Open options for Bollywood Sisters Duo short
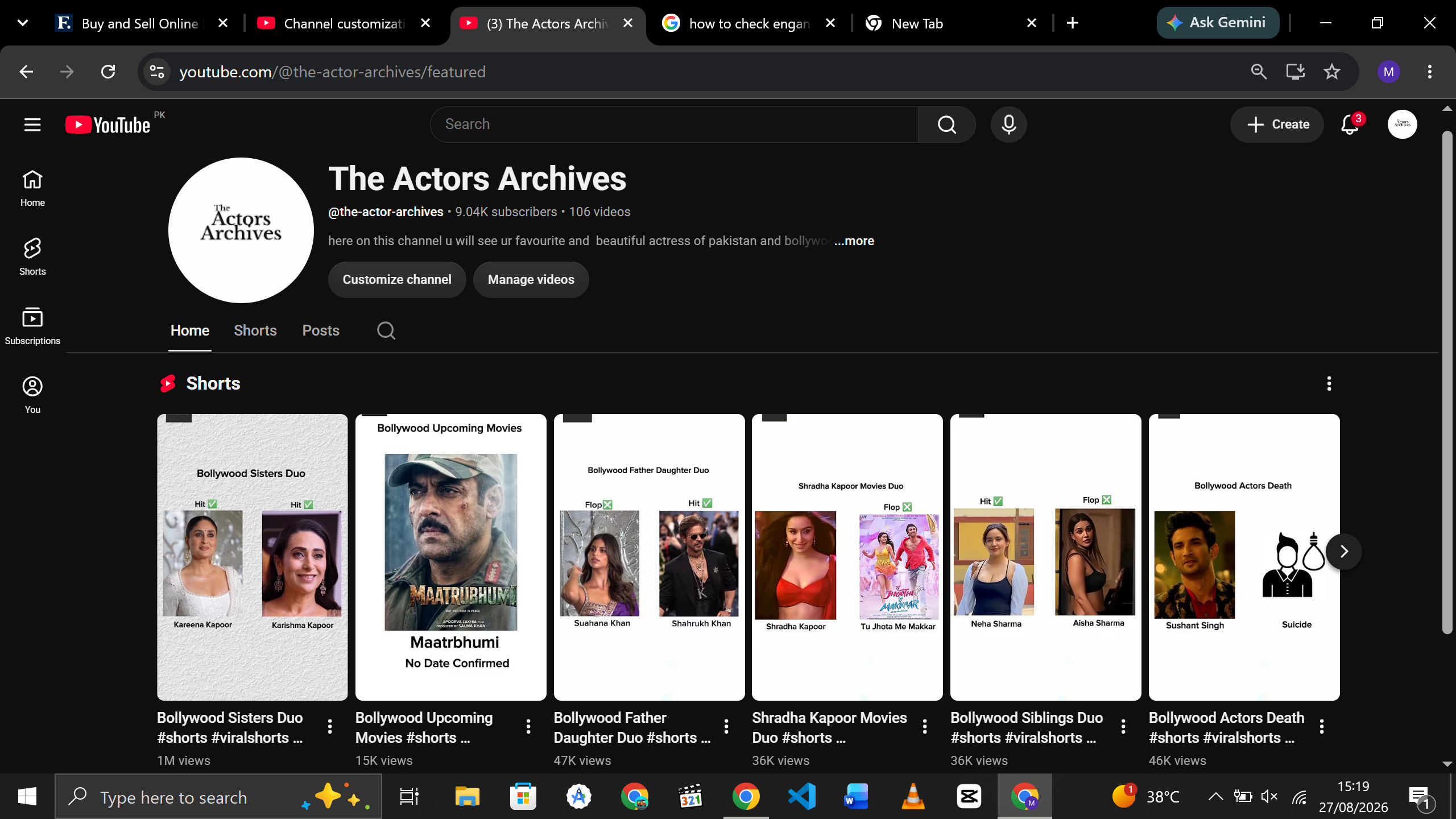This screenshot has height=819, width=1456. tap(330, 726)
